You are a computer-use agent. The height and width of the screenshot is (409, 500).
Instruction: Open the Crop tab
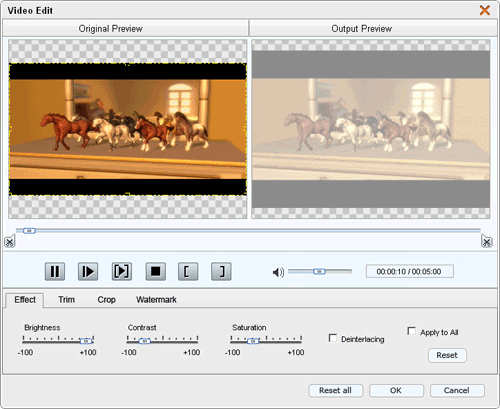click(106, 300)
